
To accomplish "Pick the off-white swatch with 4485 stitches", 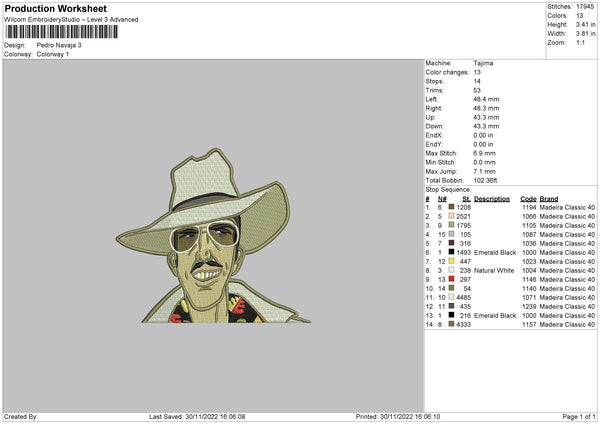I will pyautogui.click(x=451, y=297).
